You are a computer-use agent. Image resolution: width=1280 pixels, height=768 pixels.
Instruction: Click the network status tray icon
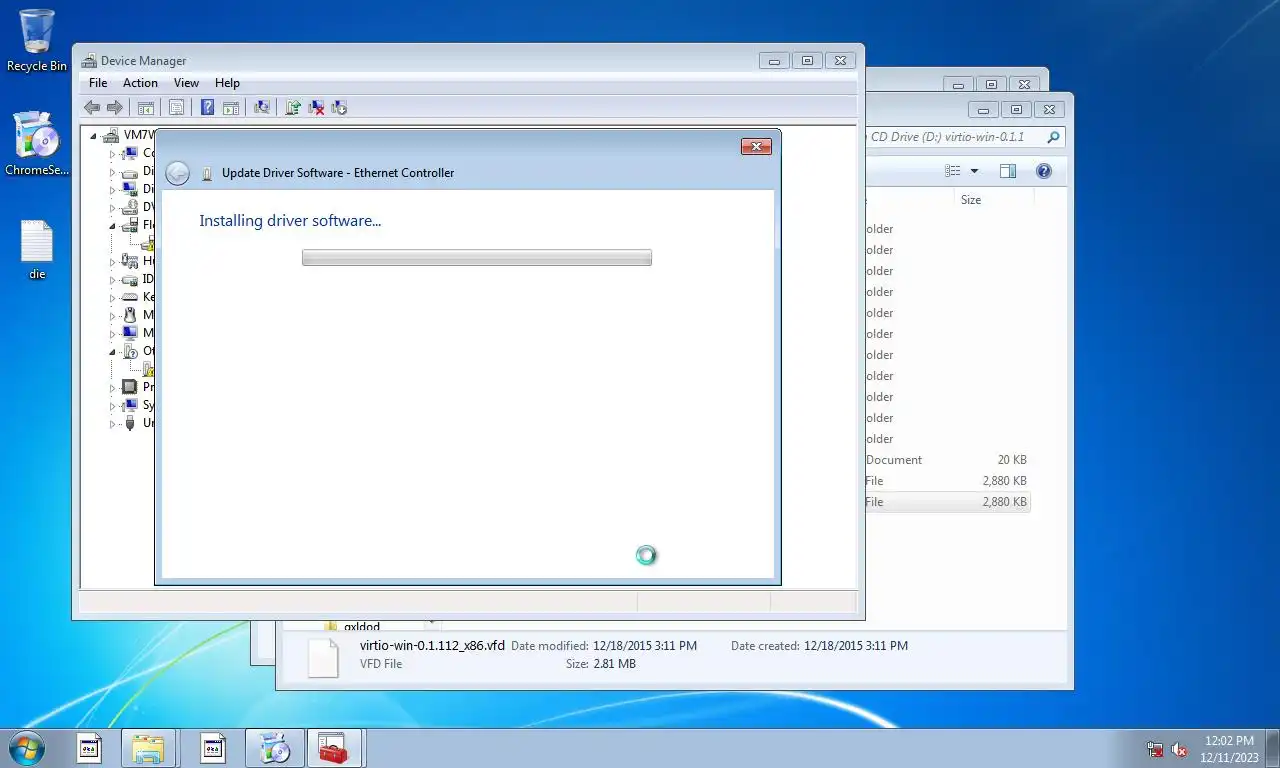click(x=1155, y=749)
